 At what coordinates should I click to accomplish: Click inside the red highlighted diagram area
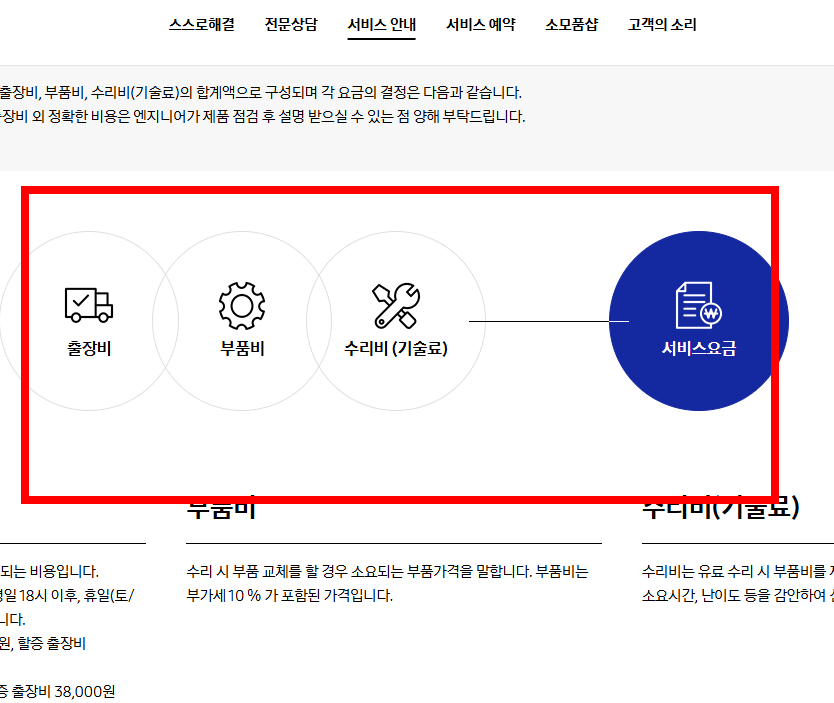(400, 440)
